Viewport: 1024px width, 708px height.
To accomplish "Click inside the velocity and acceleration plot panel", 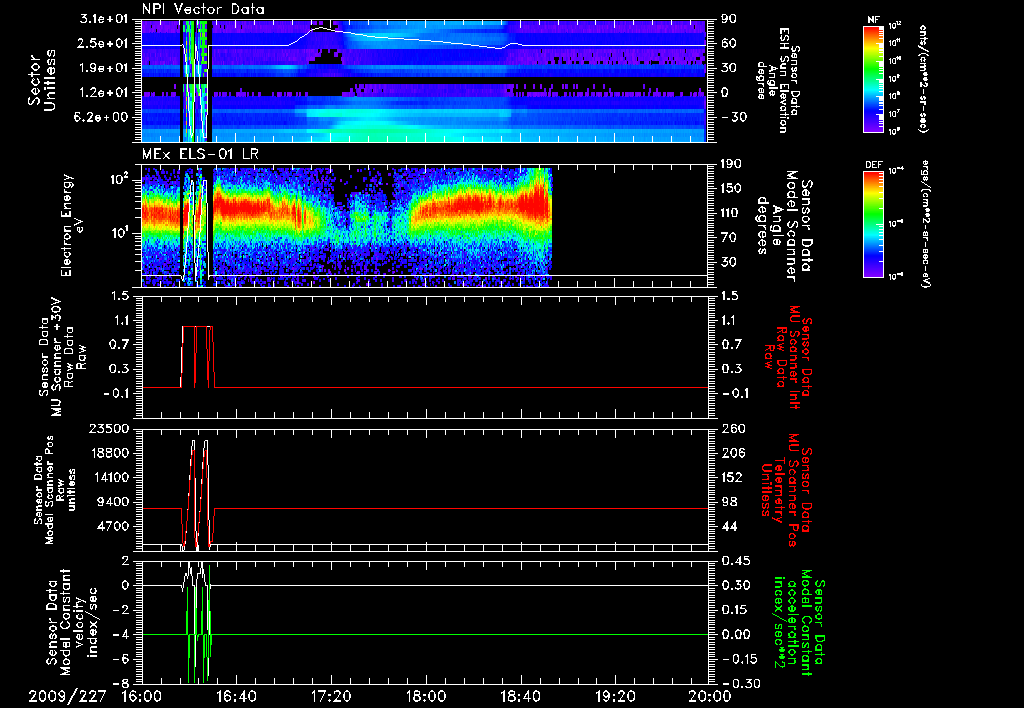I will point(424,622).
